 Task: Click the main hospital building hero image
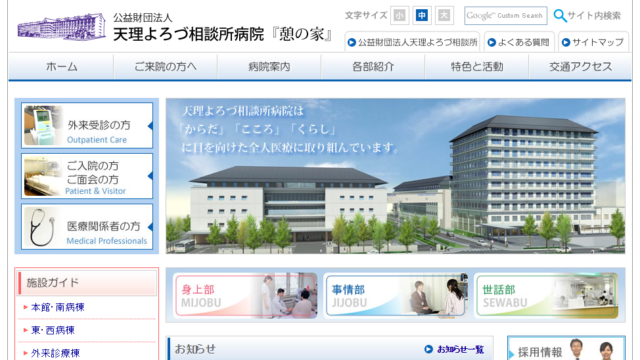click(395, 176)
